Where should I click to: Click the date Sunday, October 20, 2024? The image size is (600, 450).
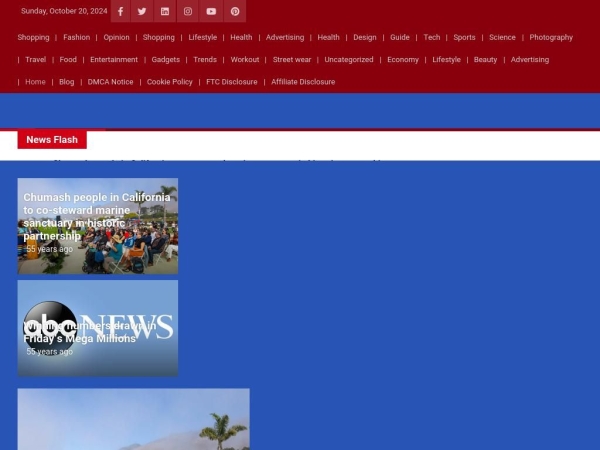64,11
